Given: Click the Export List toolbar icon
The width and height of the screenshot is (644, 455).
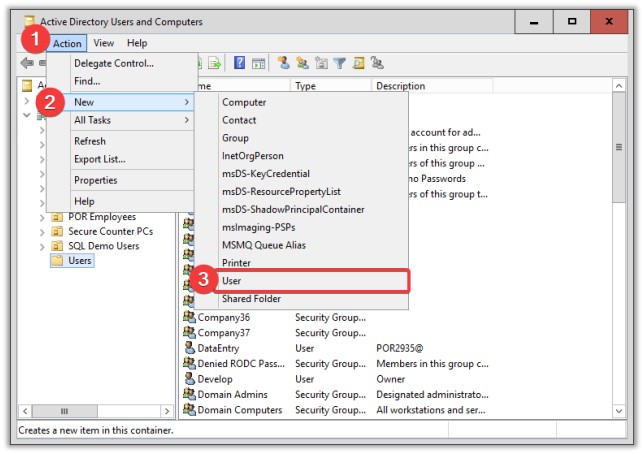Looking at the screenshot, I should (214, 63).
